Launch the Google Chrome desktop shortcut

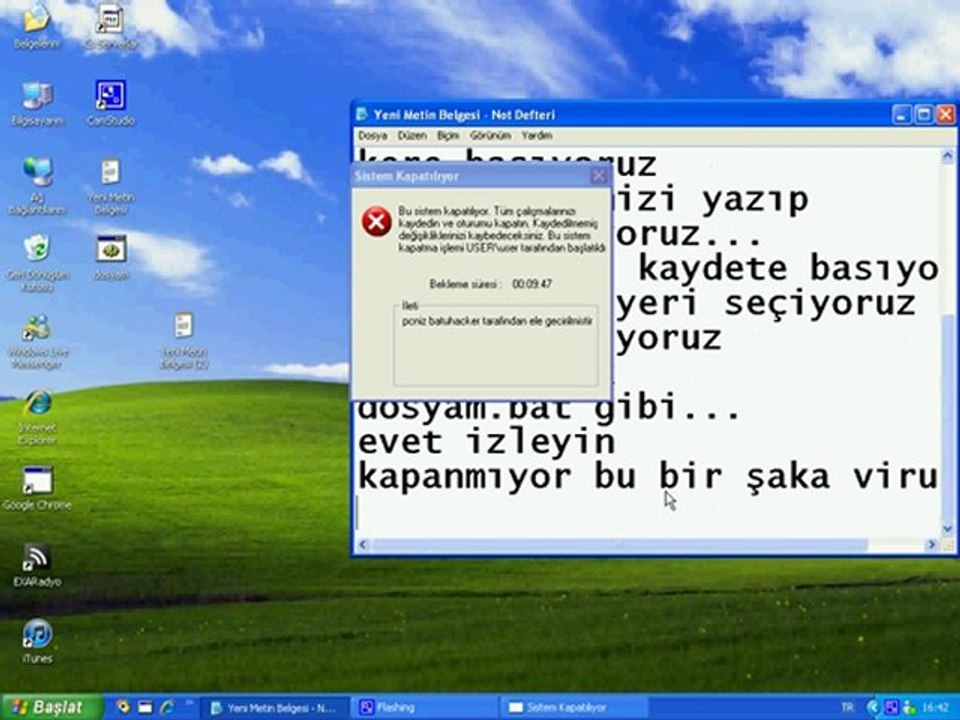[x=37, y=487]
